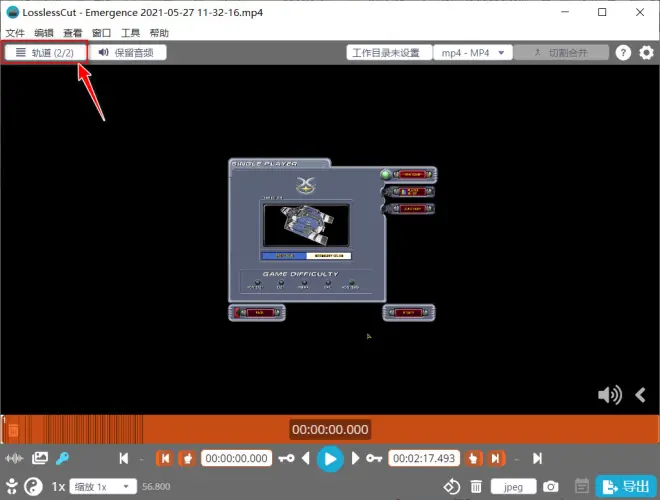The width and height of the screenshot is (660, 500).
Task: Seek to next keyframe
Action: tap(374, 458)
